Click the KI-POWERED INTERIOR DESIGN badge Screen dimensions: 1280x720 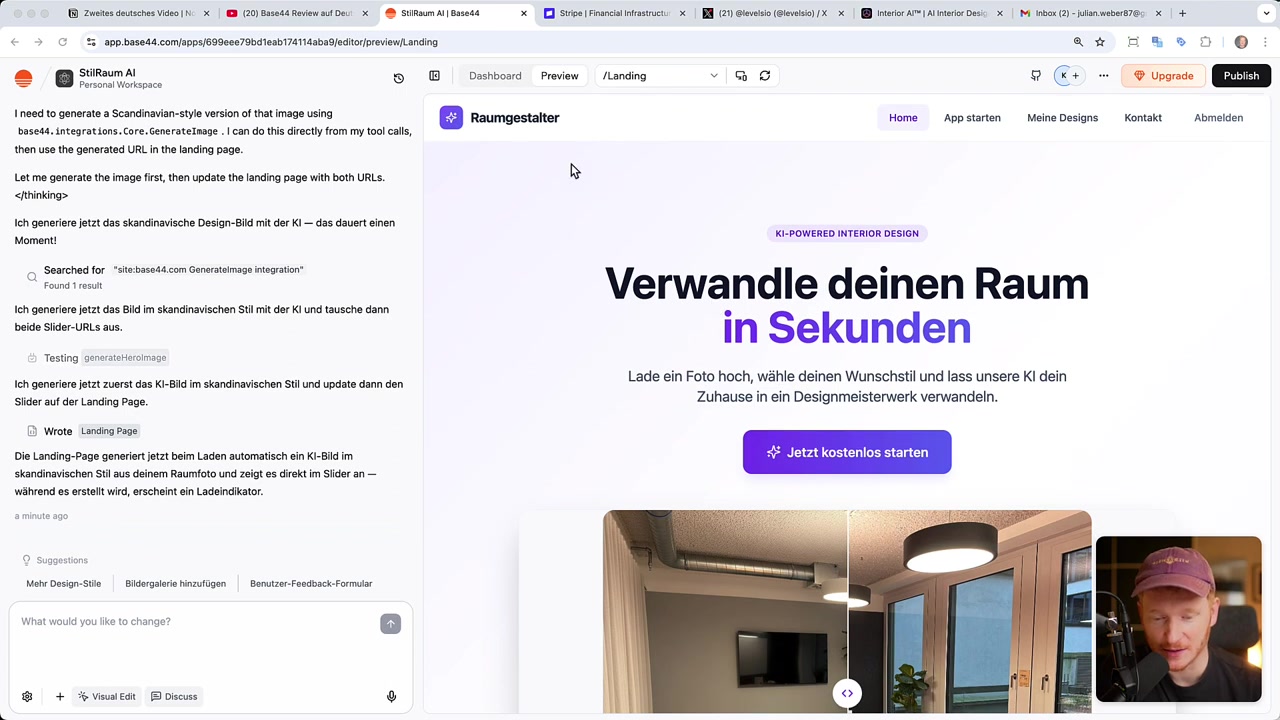tap(847, 233)
